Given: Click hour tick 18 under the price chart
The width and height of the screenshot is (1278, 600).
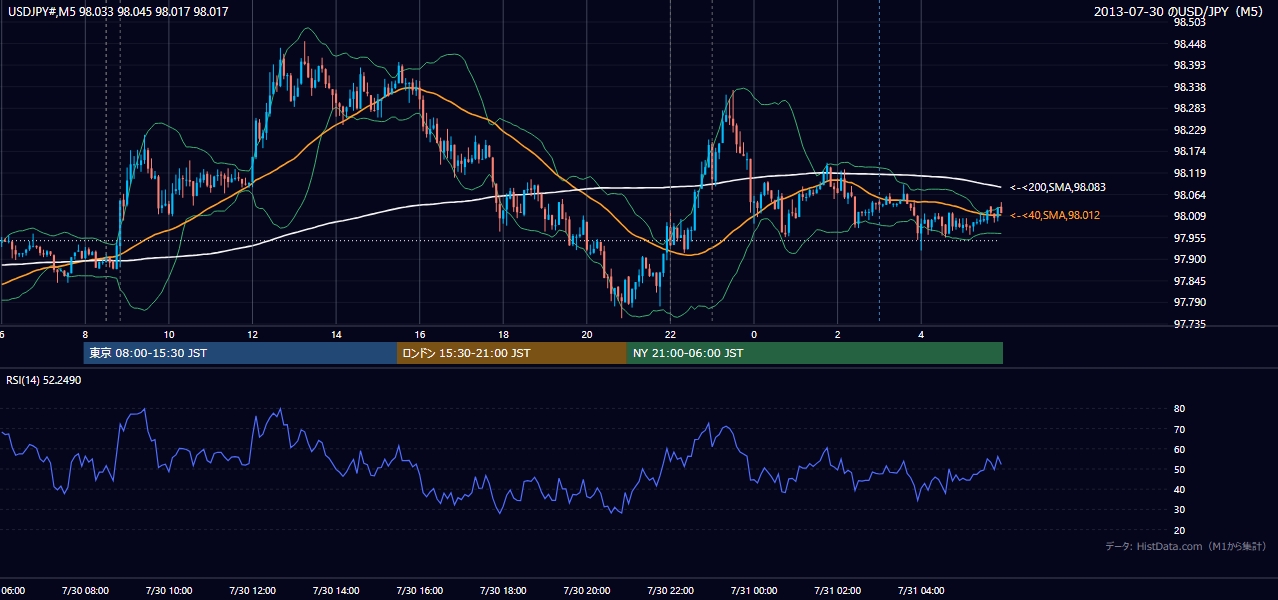Looking at the screenshot, I should click(x=503, y=334).
